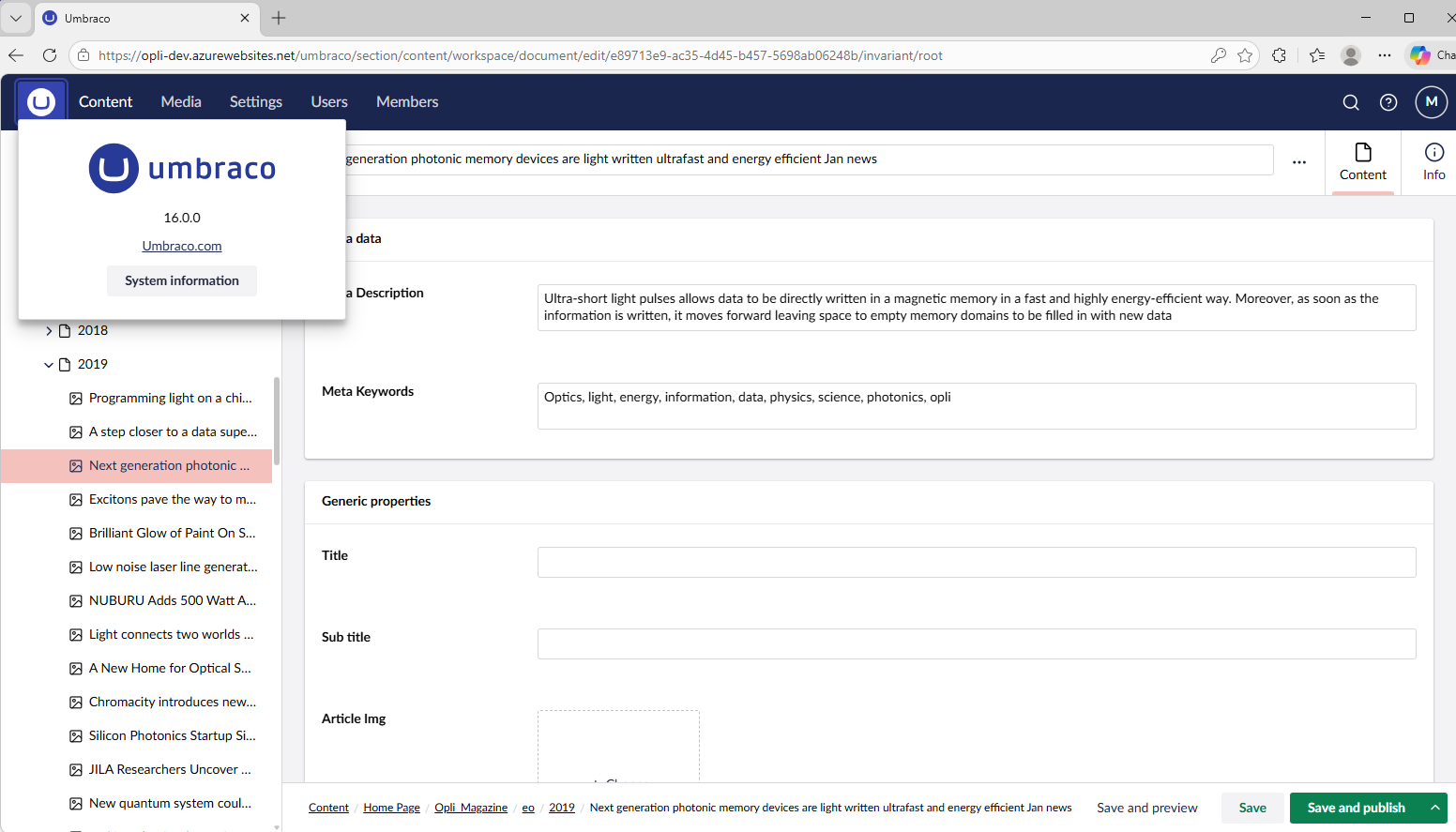This screenshot has height=832, width=1456.
Task: Open the help question mark icon
Action: tap(1388, 102)
